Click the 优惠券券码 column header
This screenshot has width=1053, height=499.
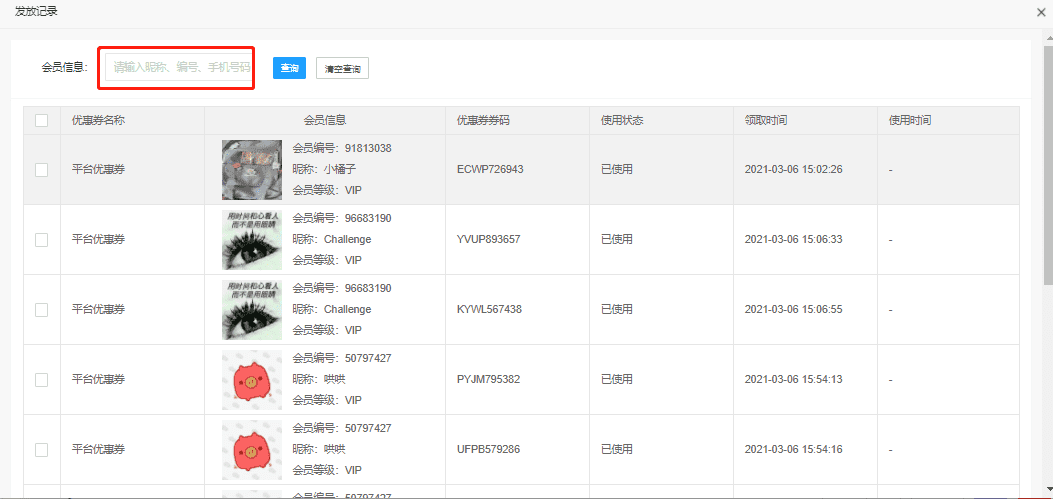pos(483,120)
